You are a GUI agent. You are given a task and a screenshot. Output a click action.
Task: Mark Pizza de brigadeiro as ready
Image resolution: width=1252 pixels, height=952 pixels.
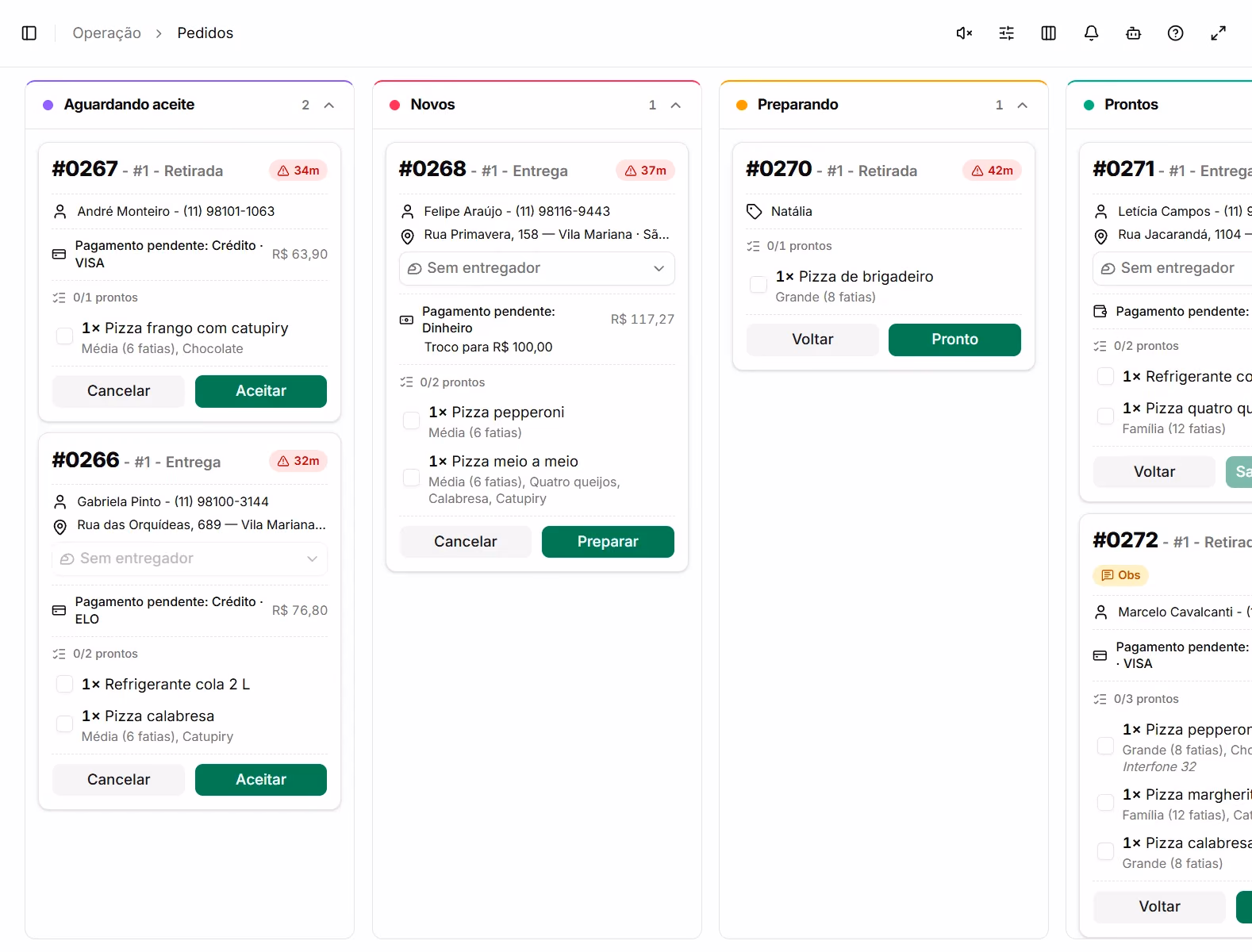pos(758,285)
